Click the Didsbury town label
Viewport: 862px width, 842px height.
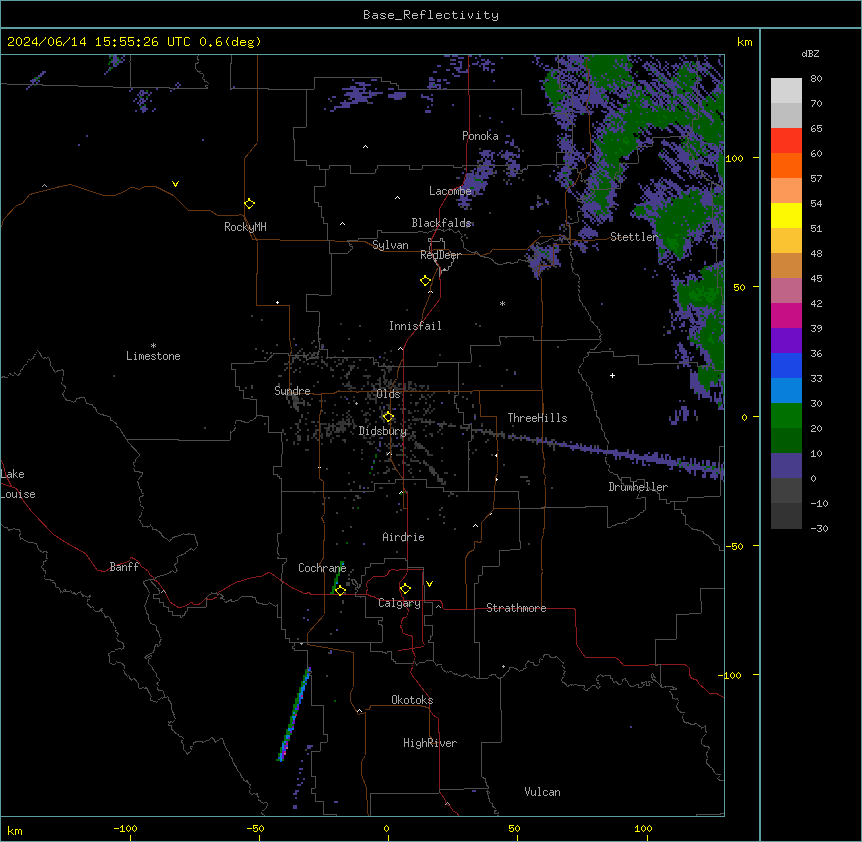pyautogui.click(x=383, y=431)
